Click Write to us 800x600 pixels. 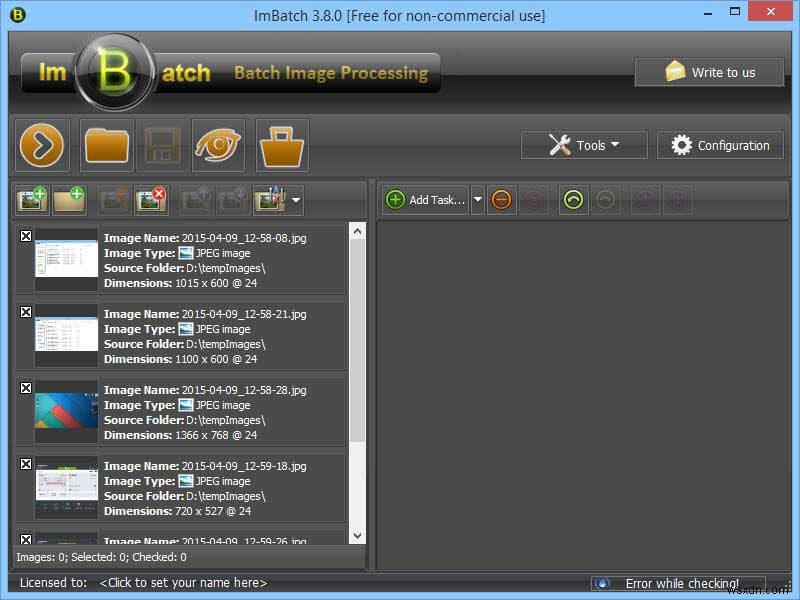(x=709, y=71)
